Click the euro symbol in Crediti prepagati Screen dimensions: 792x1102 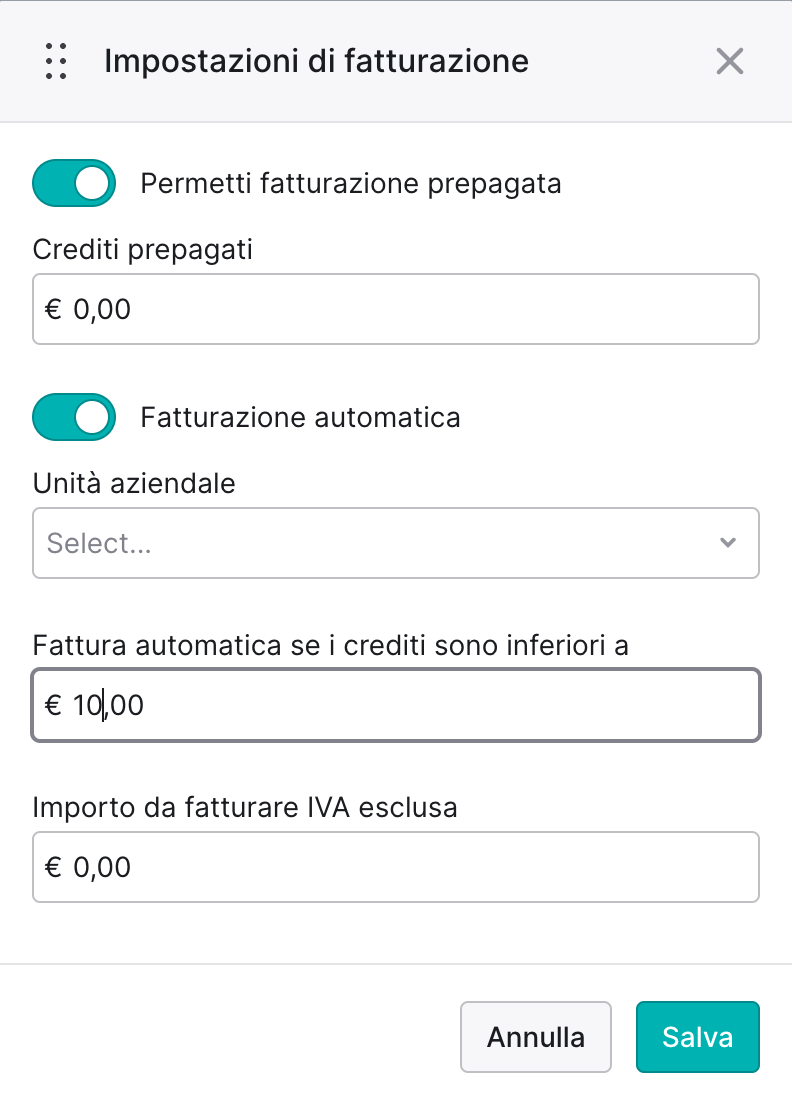[53, 309]
